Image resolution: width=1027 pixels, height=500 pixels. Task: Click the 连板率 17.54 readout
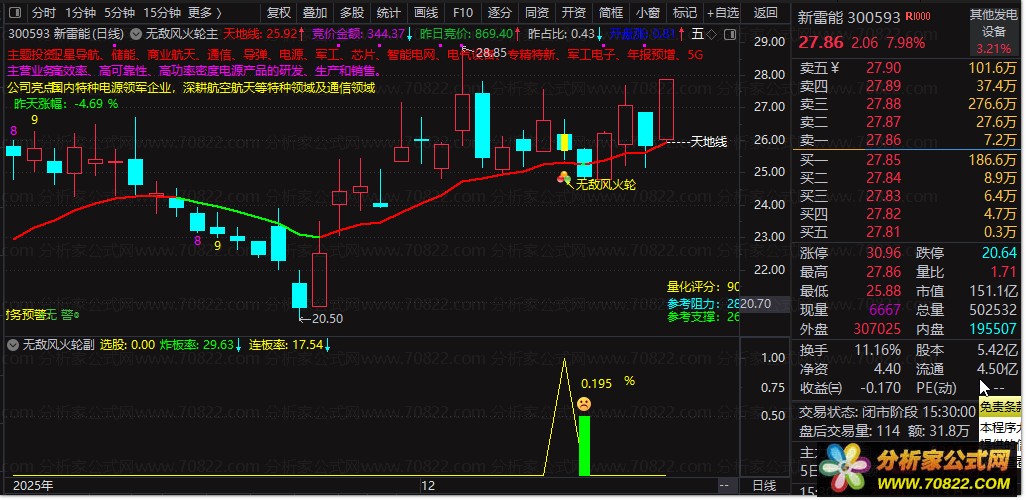click(x=289, y=345)
